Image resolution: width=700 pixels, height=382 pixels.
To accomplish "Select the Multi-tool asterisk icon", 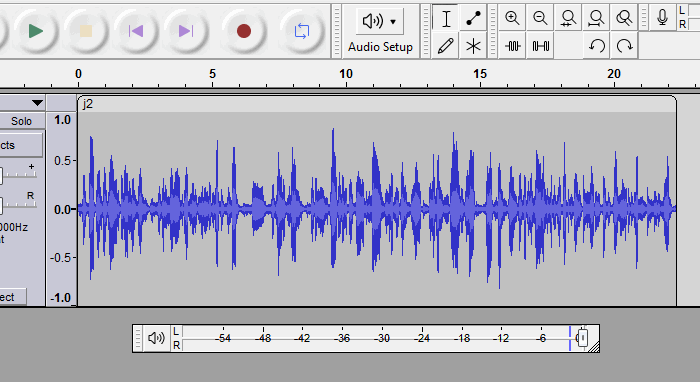I will [x=473, y=46].
